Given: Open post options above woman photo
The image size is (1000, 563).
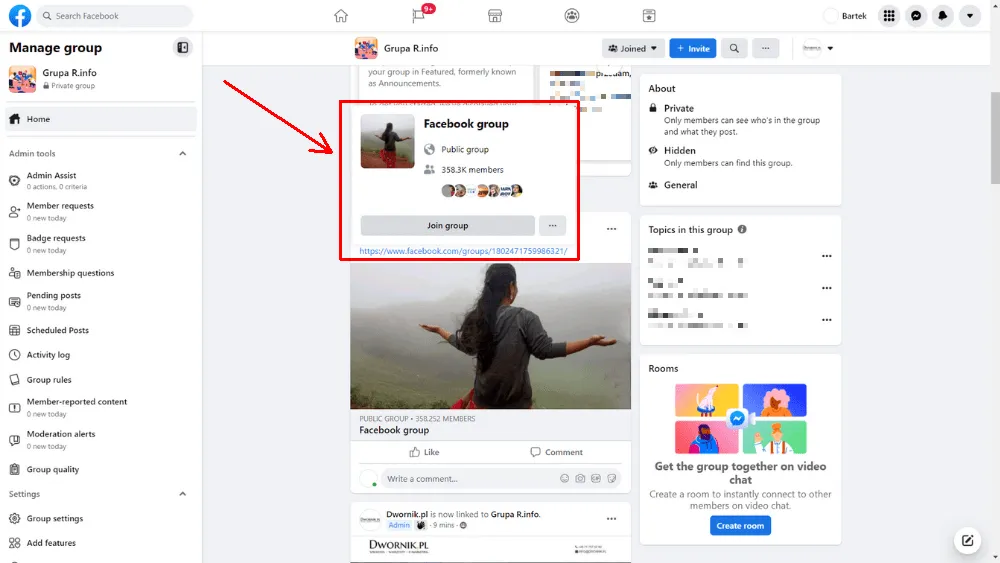Looking at the screenshot, I should [x=612, y=229].
